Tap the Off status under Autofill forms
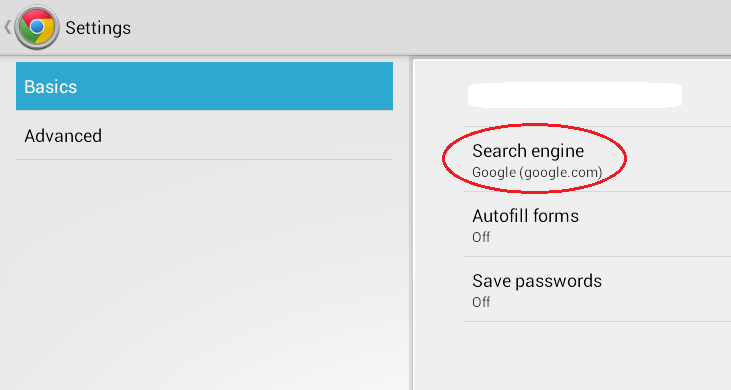 pos(481,237)
